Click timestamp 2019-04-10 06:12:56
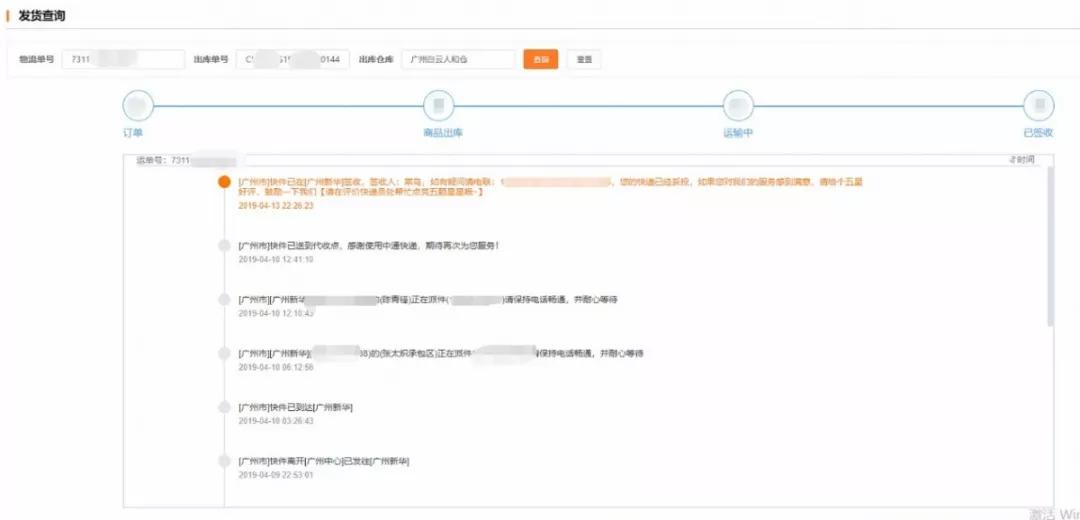The width and height of the screenshot is (1080, 520). 276,367
